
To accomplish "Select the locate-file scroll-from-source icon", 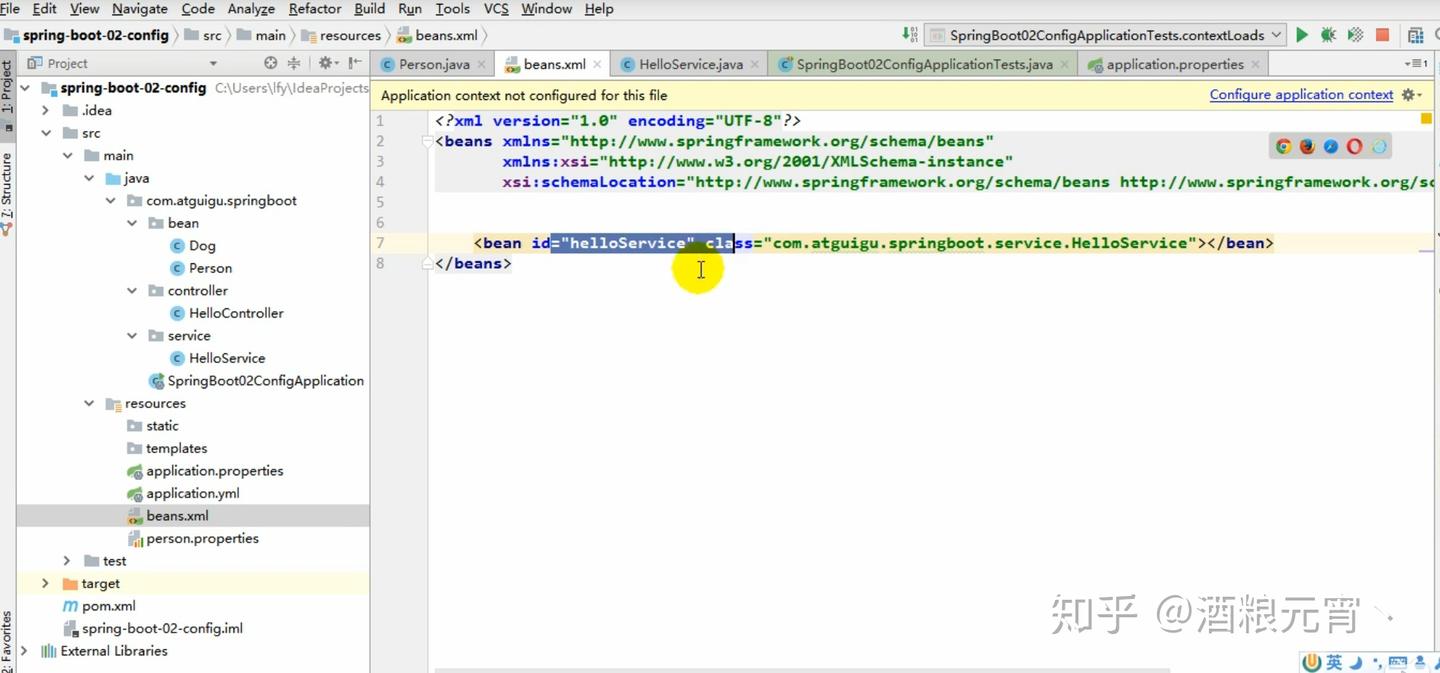I will pos(270,63).
